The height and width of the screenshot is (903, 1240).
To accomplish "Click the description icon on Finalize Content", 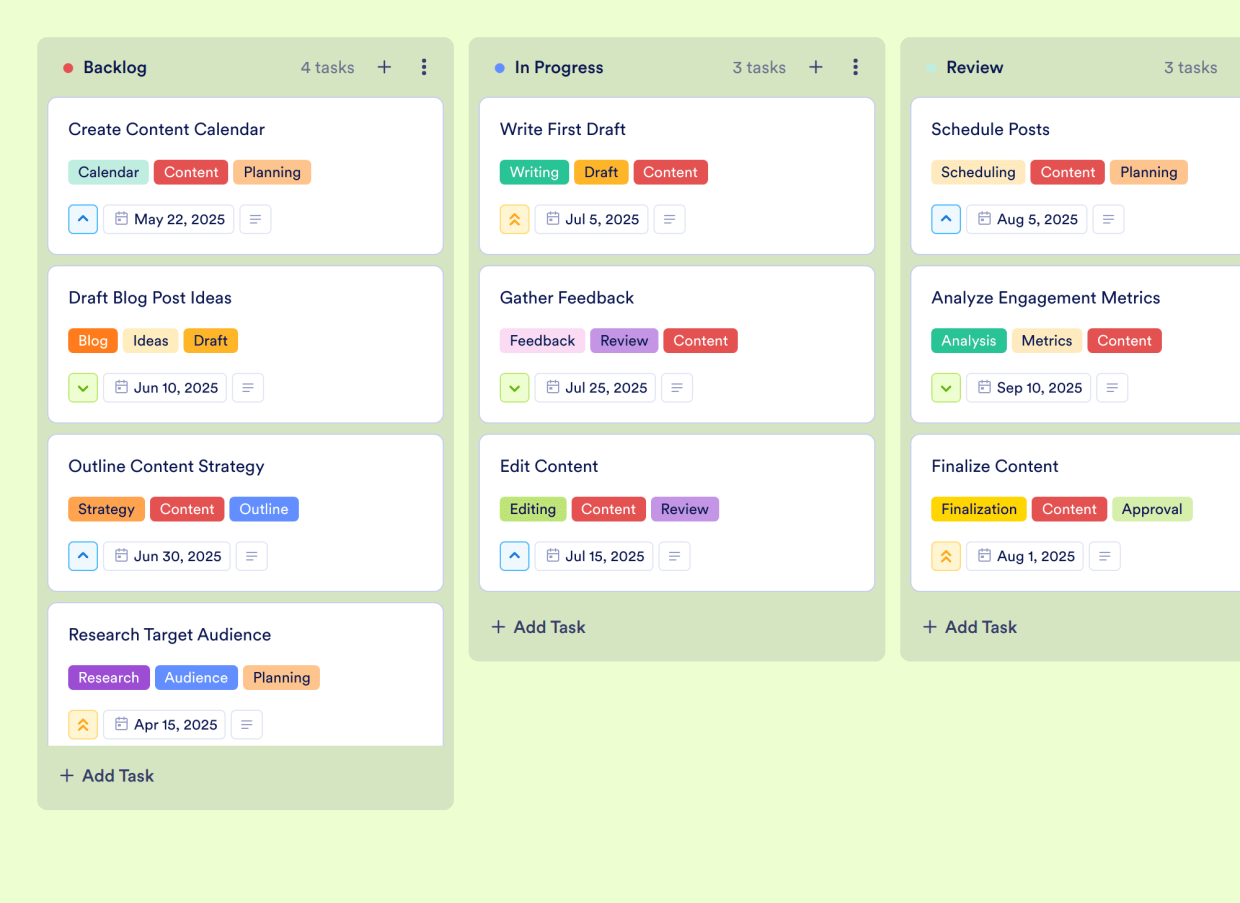I will (1104, 556).
